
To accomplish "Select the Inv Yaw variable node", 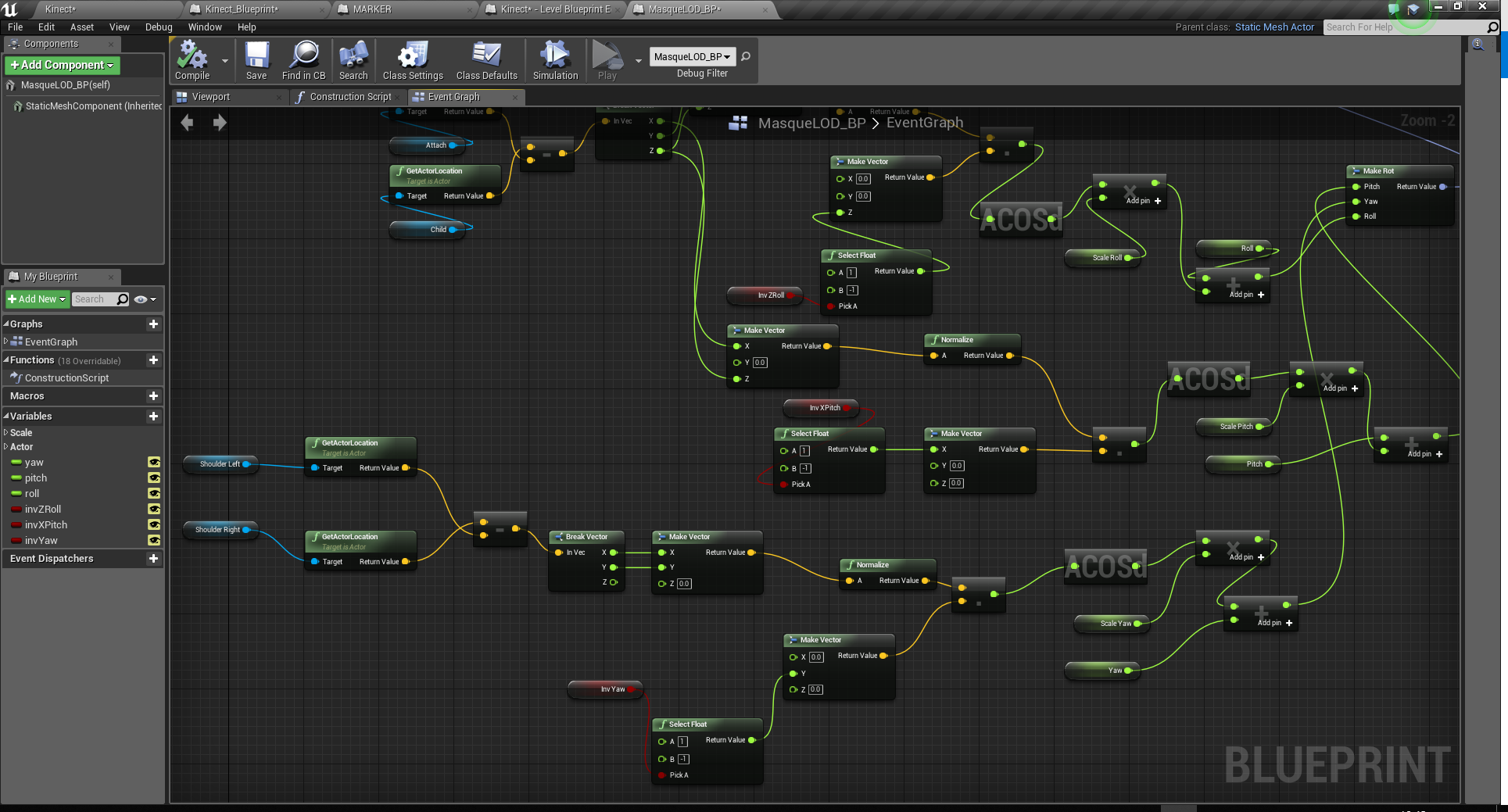I will point(607,689).
